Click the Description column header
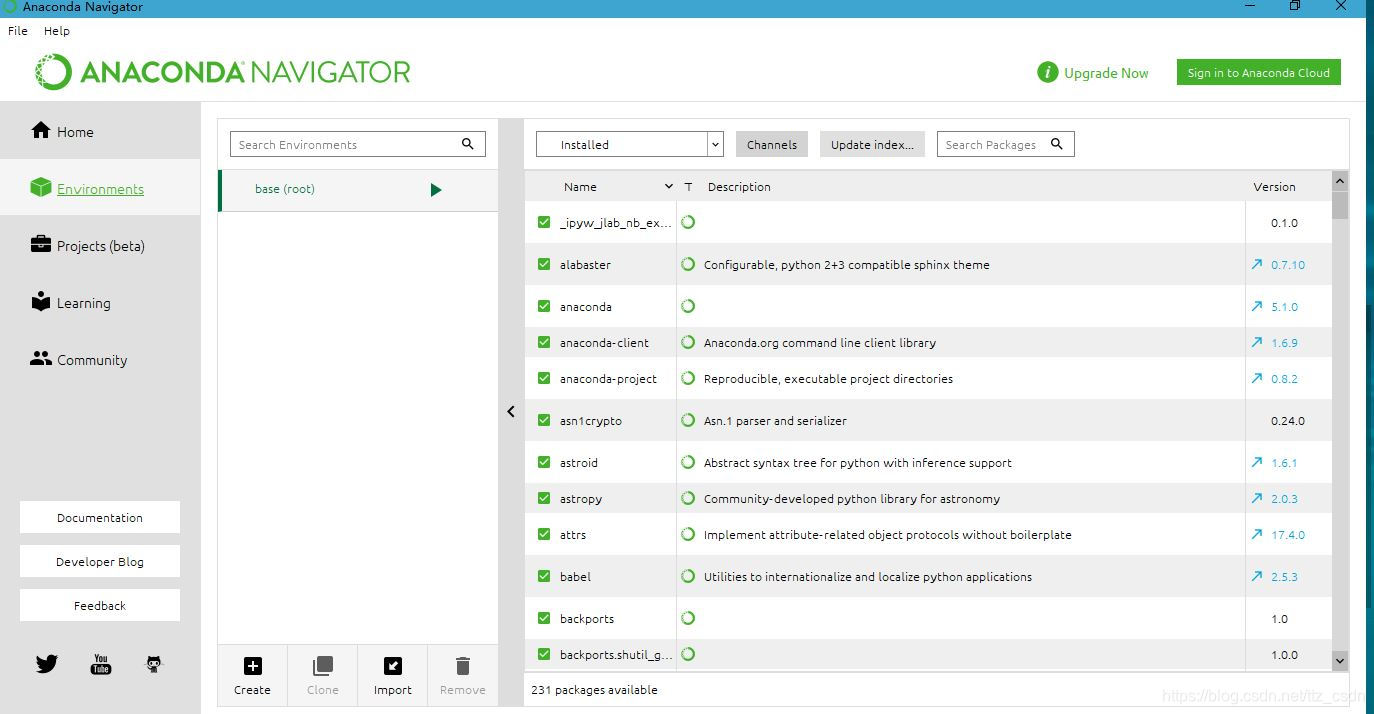Screen dimensions: 1374x714 pyautogui.click(x=739, y=187)
